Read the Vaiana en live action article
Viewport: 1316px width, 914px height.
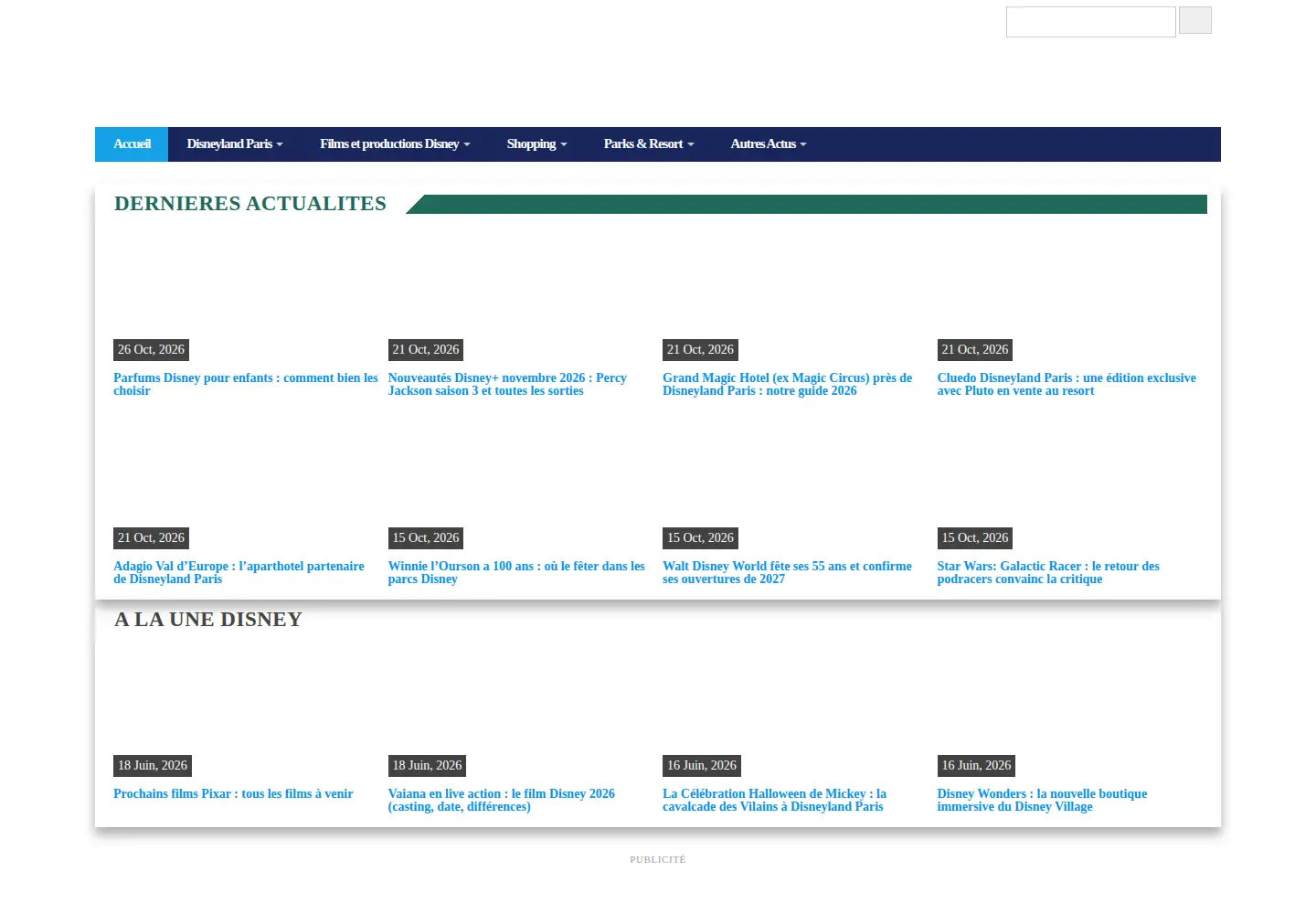pos(502,800)
